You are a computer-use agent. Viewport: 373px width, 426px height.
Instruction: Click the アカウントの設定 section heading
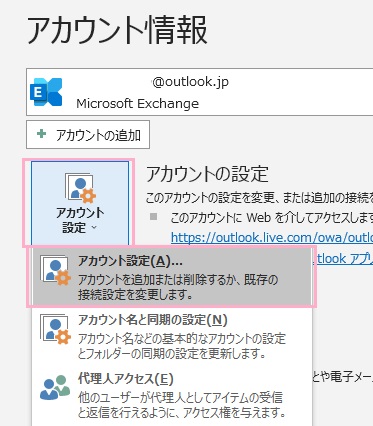207,174
